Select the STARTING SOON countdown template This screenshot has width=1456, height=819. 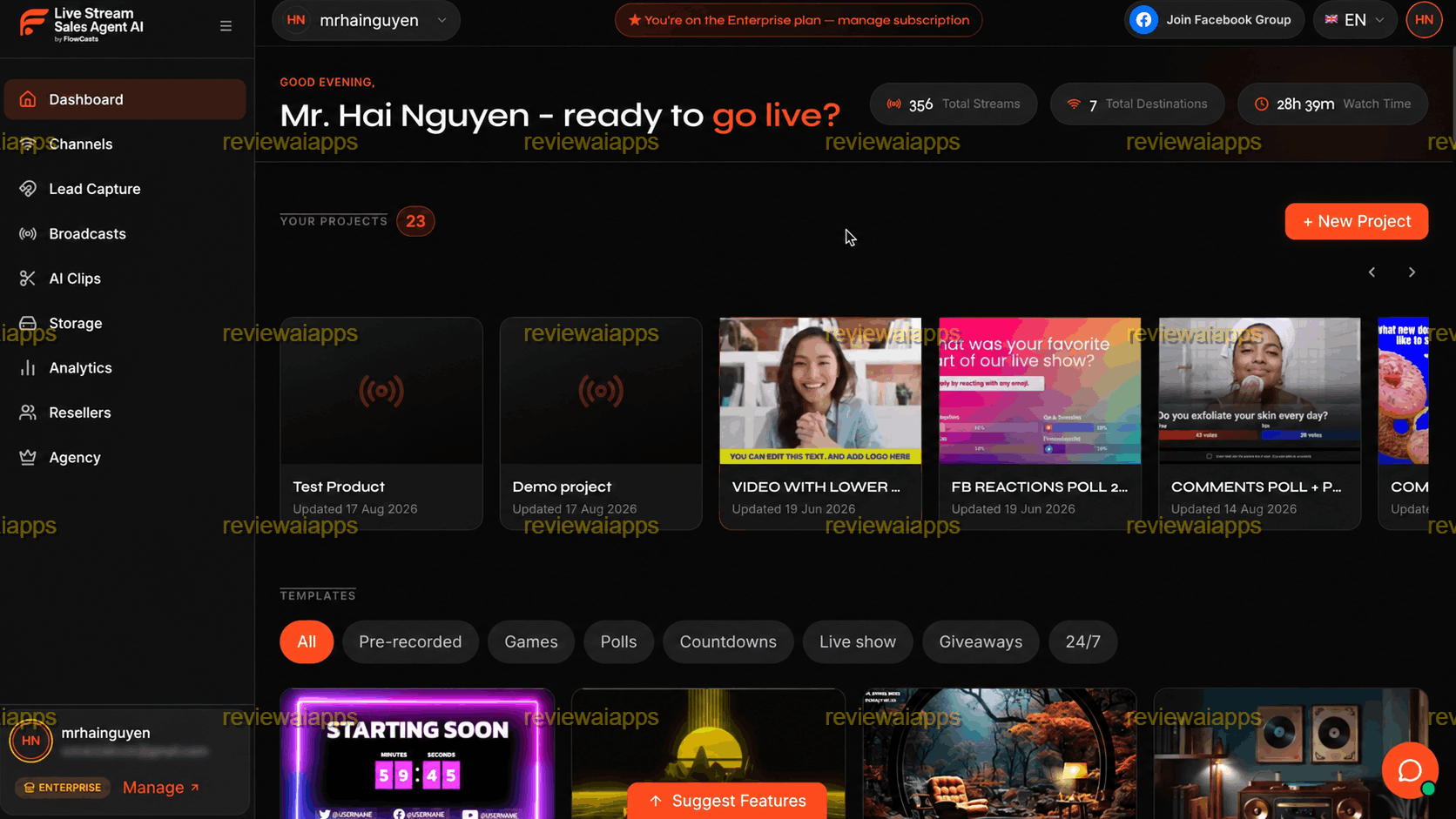(417, 754)
